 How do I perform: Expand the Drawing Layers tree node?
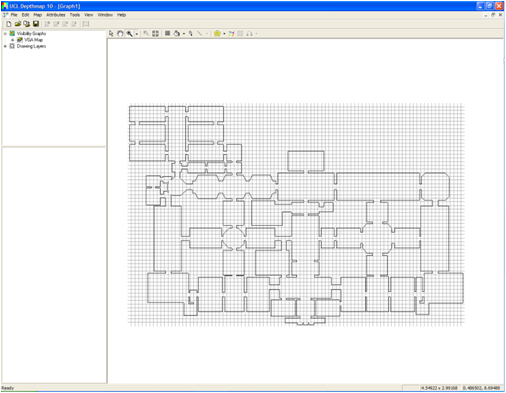coord(5,46)
